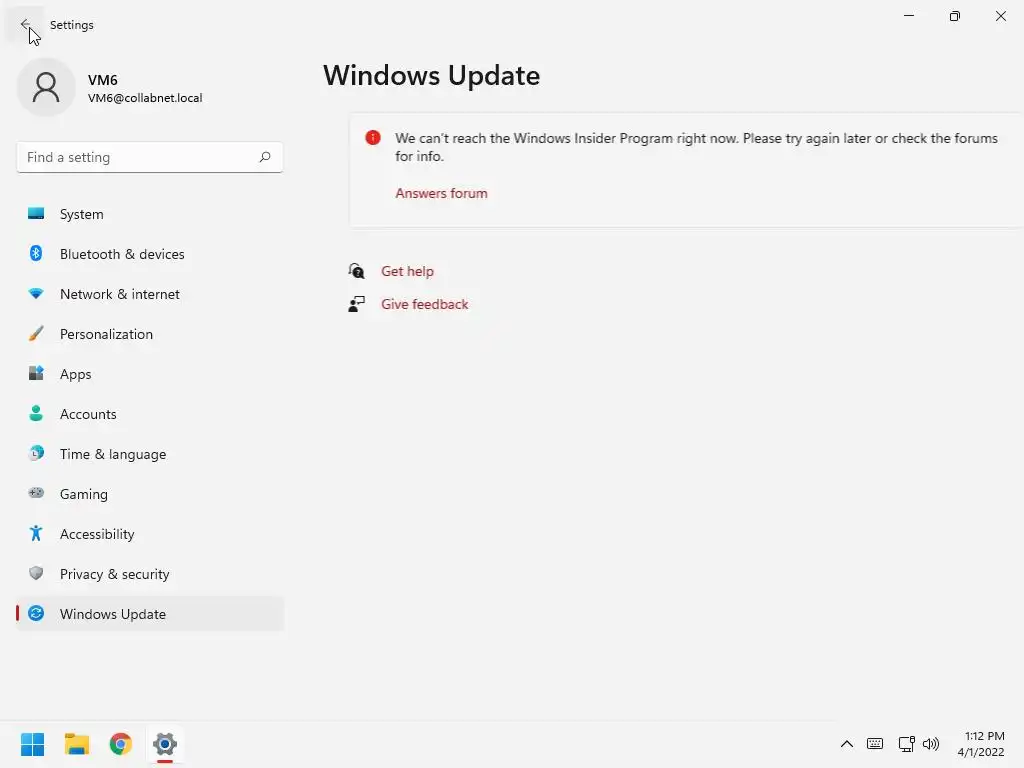This screenshot has width=1024, height=768.
Task: Click the red error alert icon
Action: click(372, 138)
